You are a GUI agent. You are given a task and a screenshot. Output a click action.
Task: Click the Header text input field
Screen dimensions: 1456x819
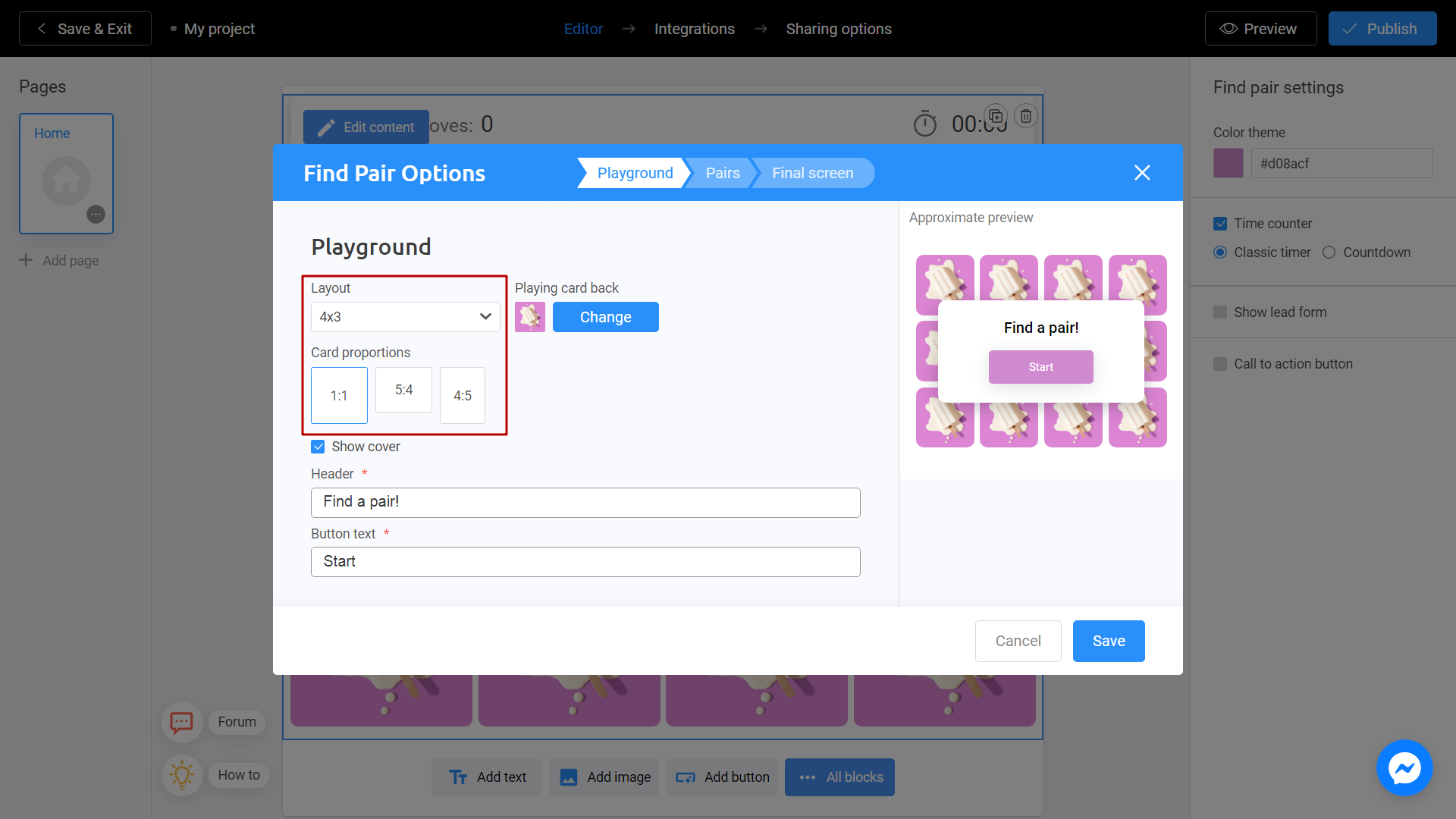(585, 501)
